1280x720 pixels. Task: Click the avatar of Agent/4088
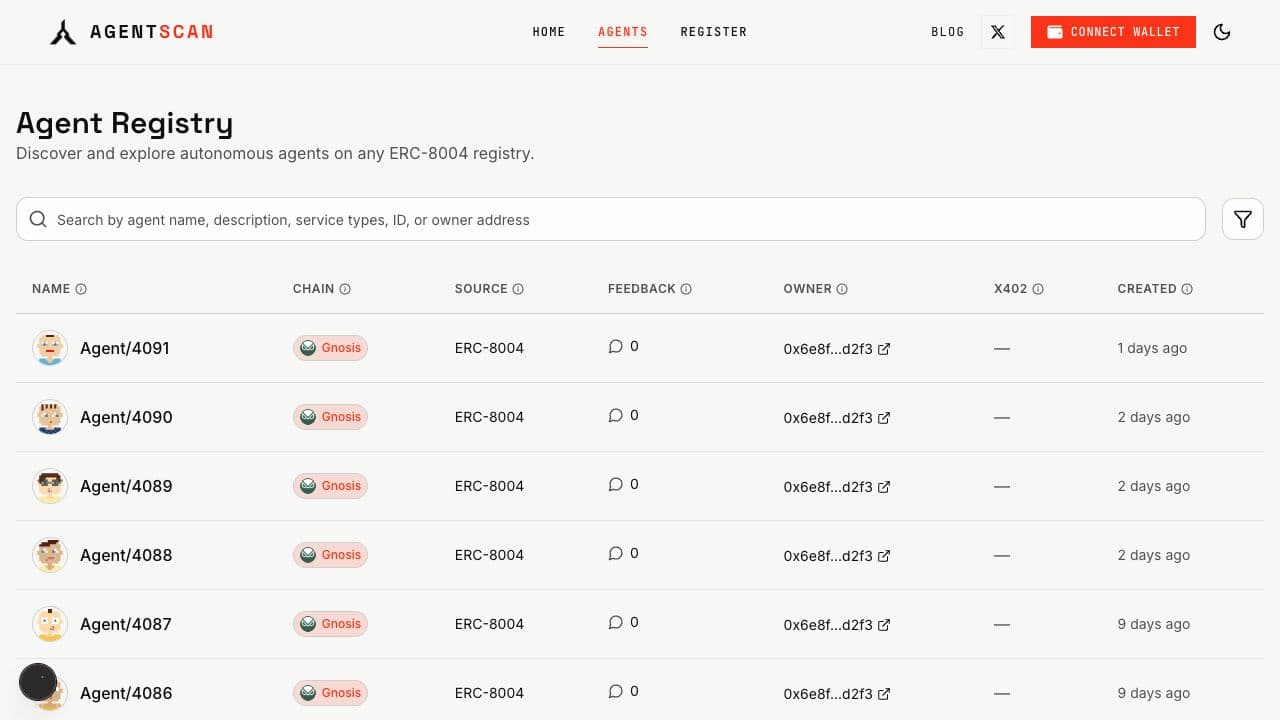50,555
